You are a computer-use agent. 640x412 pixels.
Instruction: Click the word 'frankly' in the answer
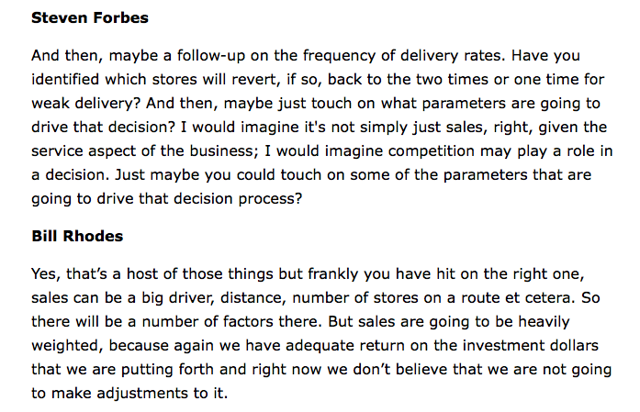[333, 274]
